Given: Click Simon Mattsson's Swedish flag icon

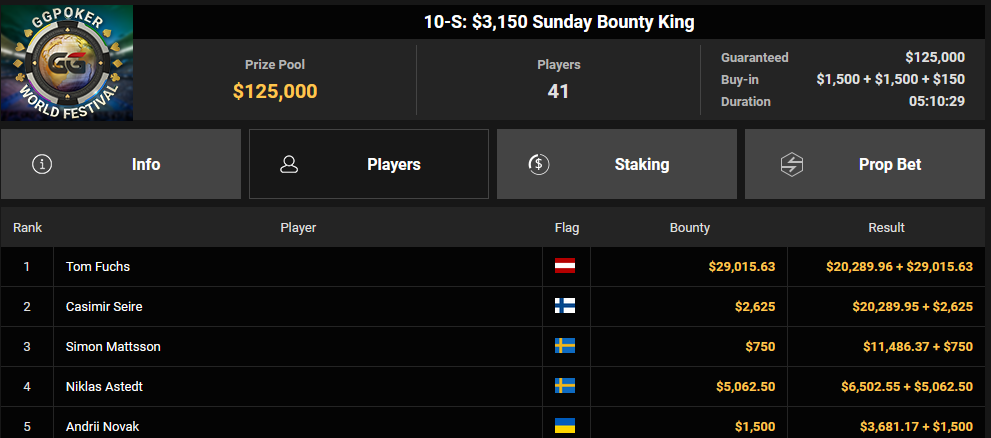Looking at the screenshot, I should (x=565, y=346).
